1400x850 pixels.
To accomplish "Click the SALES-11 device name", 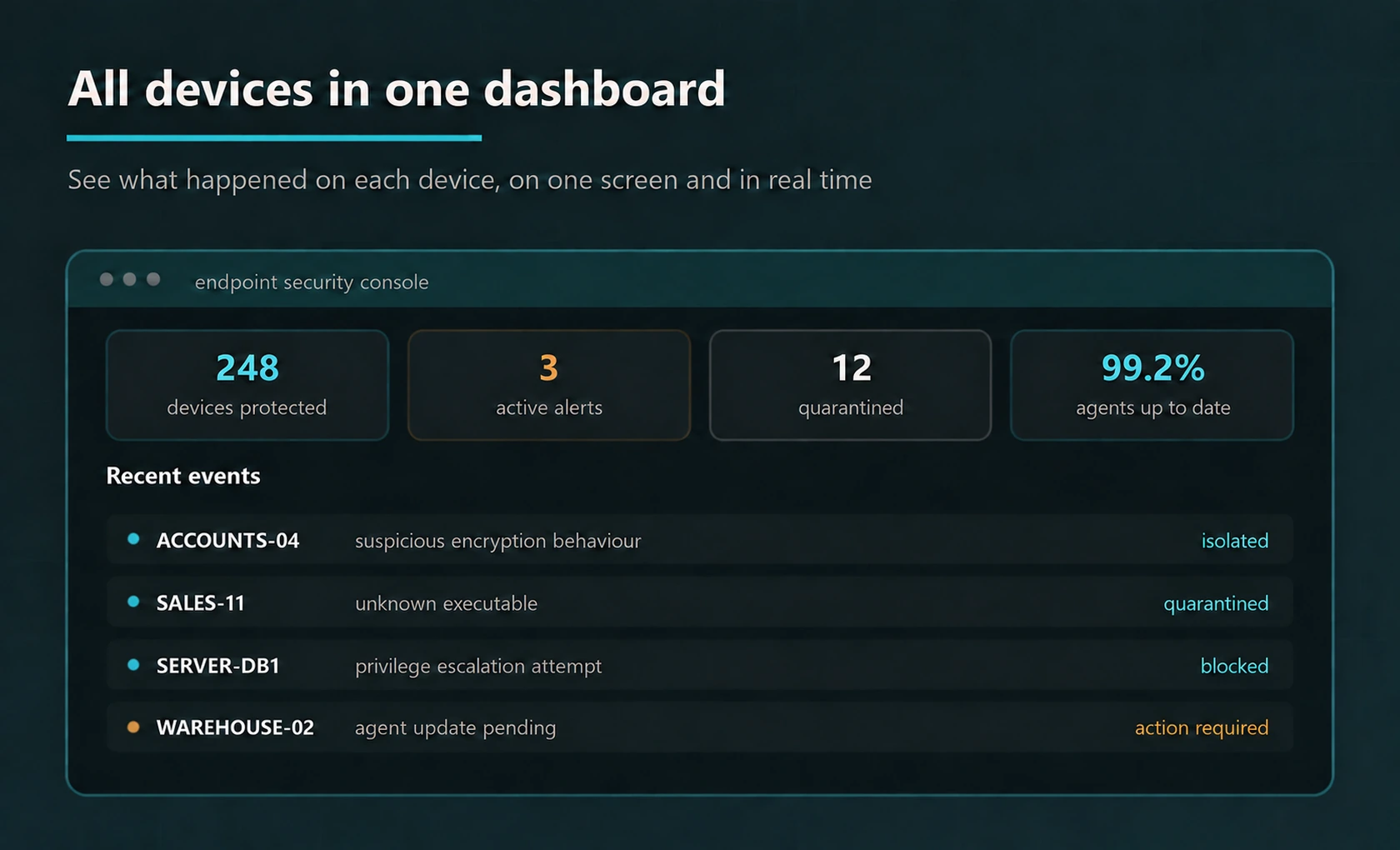I will [x=201, y=603].
